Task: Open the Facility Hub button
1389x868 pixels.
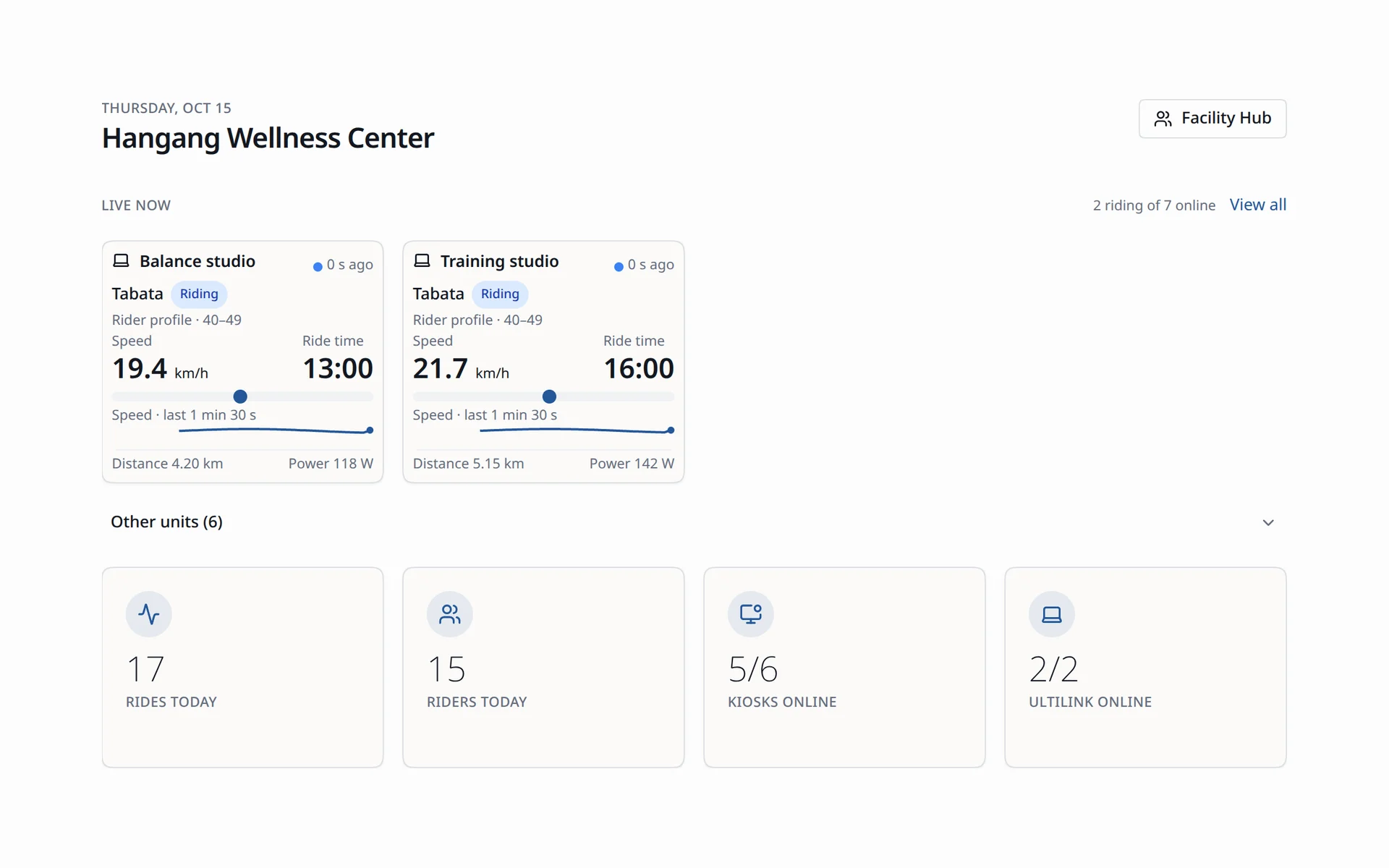Action: [1212, 119]
